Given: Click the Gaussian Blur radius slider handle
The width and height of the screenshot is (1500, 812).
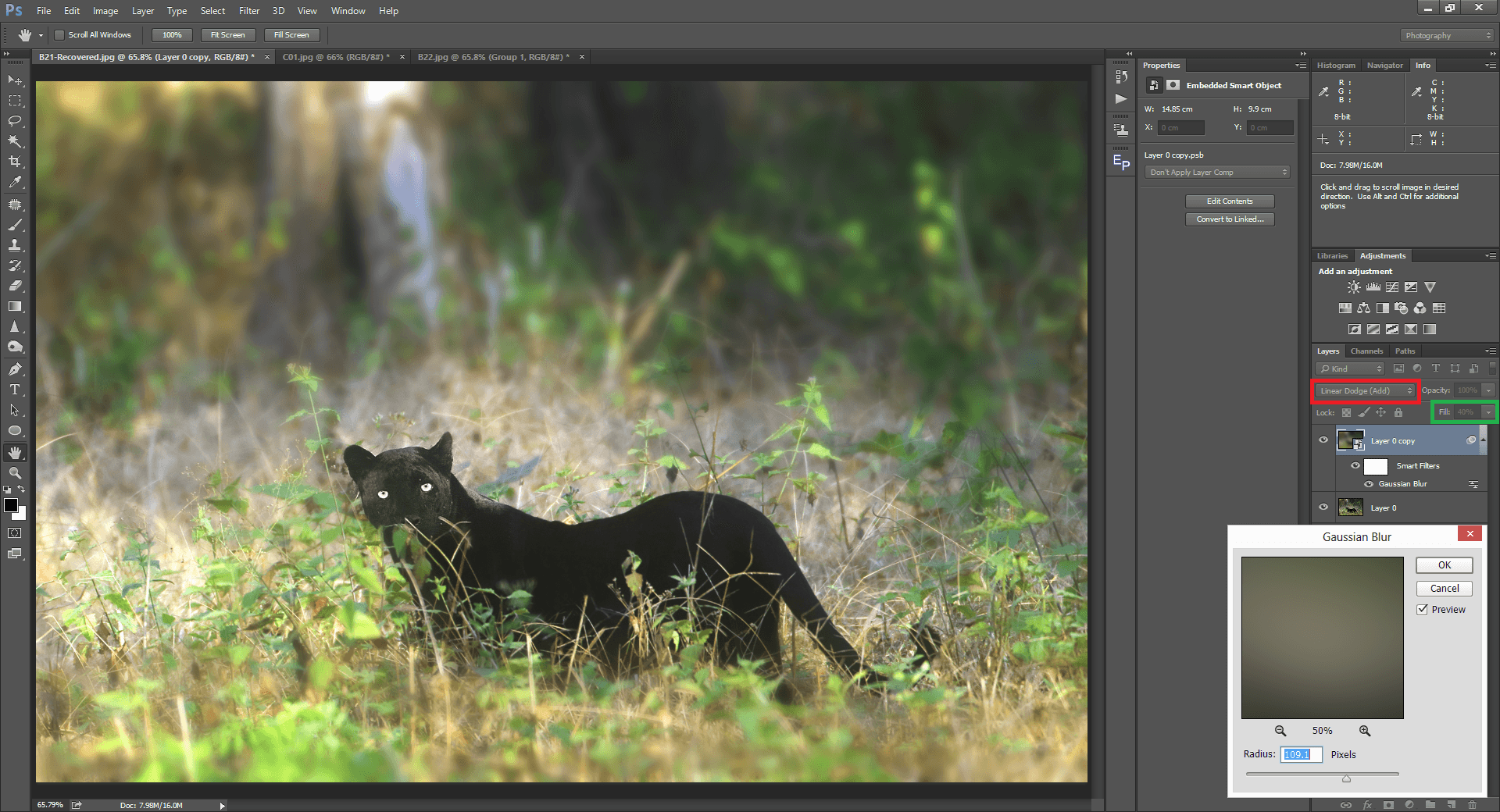Looking at the screenshot, I should (x=1346, y=778).
